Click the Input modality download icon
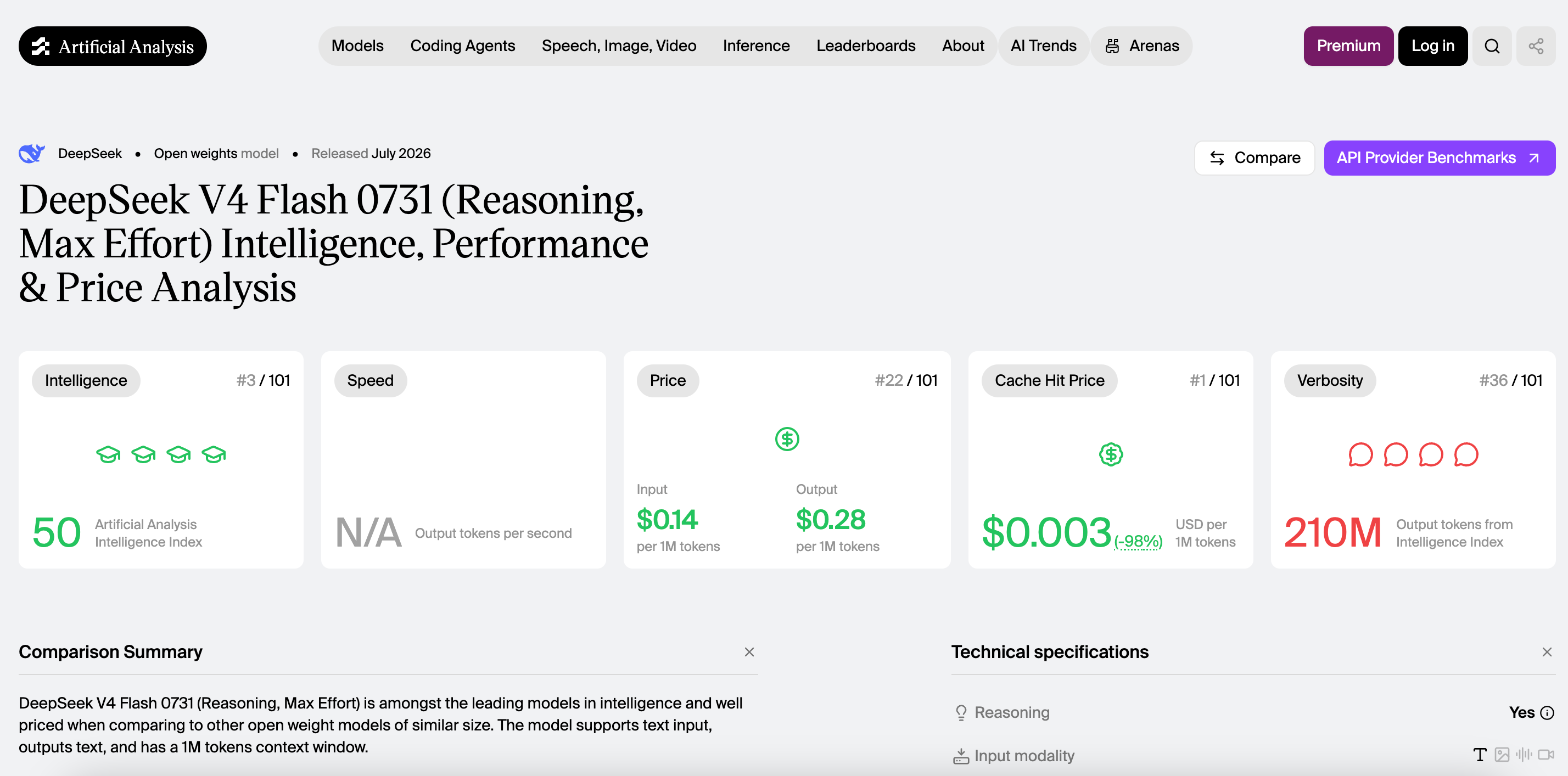This screenshot has height=776, width=1568. 961,756
